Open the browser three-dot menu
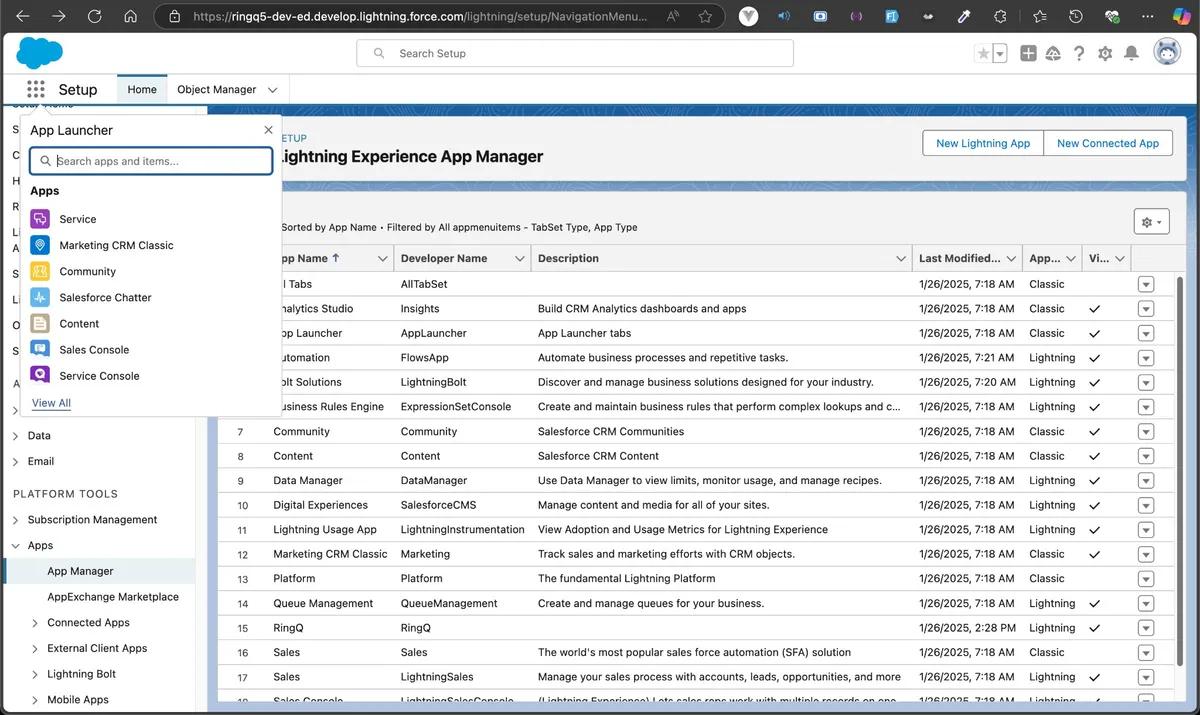Viewport: 1200px width, 715px height. click(1149, 16)
